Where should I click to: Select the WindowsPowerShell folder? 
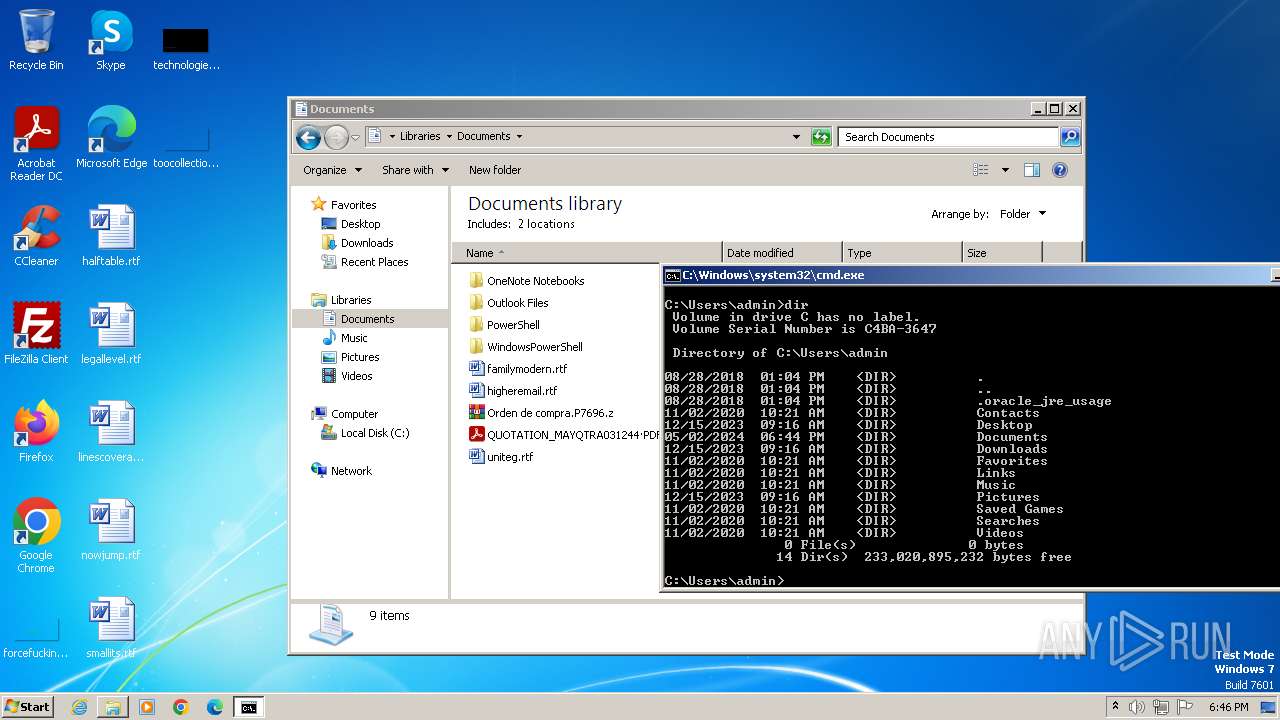coord(525,347)
